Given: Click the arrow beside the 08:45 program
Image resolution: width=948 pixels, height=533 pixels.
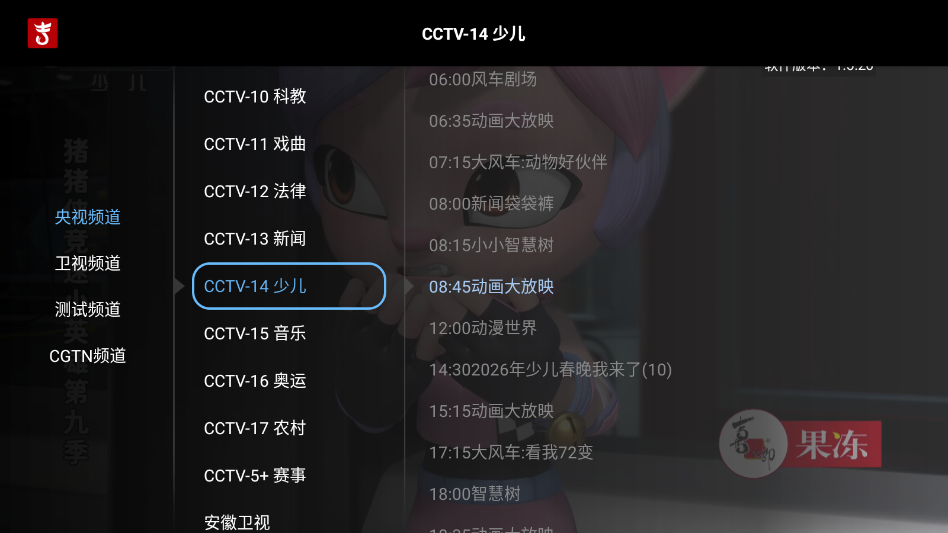Looking at the screenshot, I should pyautogui.click(x=409, y=286).
